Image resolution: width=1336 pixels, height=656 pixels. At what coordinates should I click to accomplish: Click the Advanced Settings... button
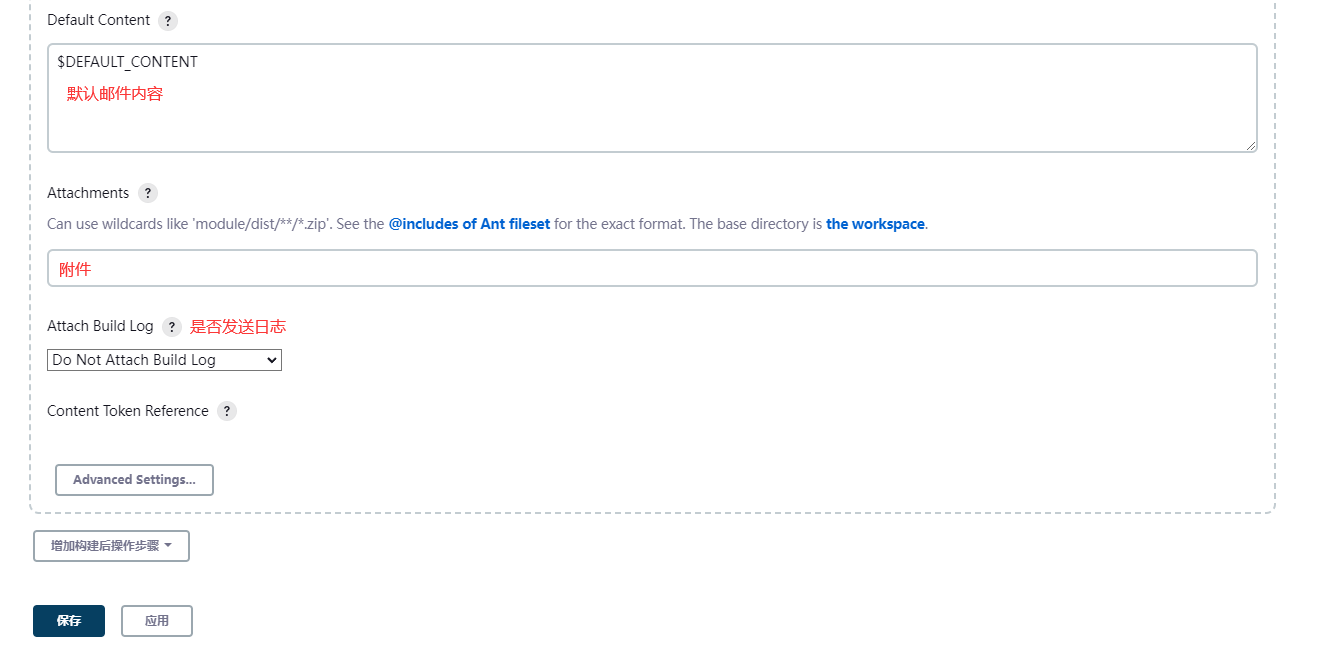pyautogui.click(x=134, y=480)
